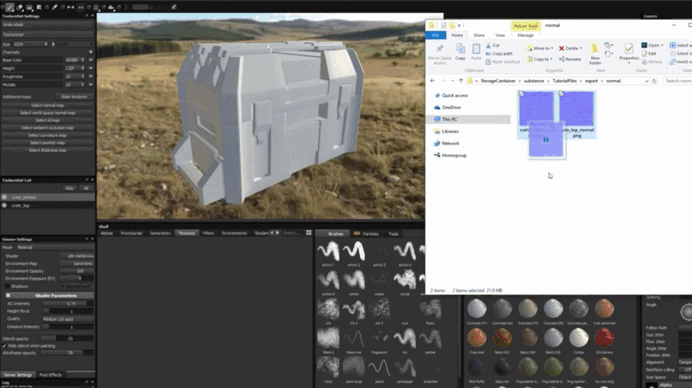Screen dimensions: 692x388
Task: Click Copy path in Explorer ribbon
Action: (499, 53)
